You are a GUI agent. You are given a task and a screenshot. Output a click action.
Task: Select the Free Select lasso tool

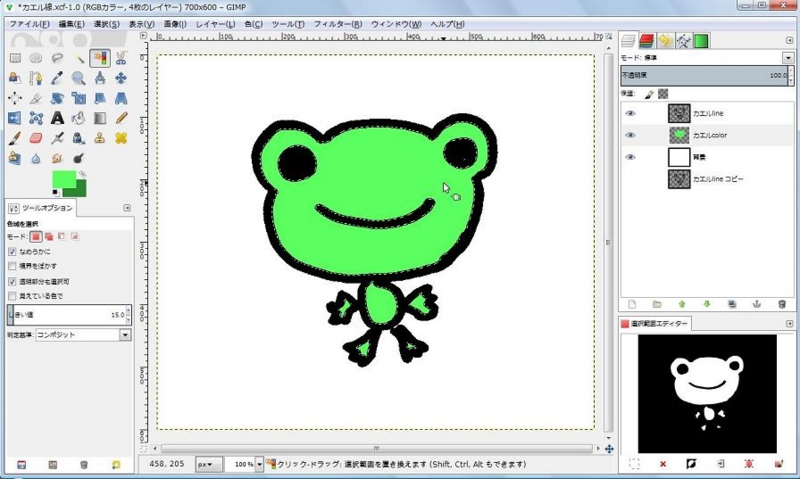(57, 58)
